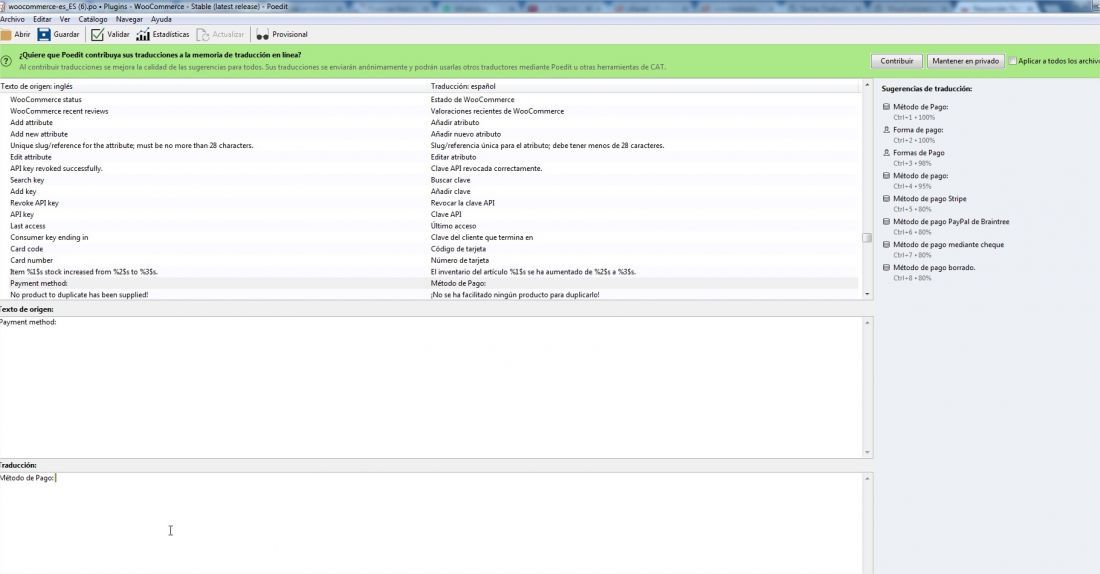Select the 'Edit attribute' row
The image size is (1100, 574).
pyautogui.click(x=429, y=157)
